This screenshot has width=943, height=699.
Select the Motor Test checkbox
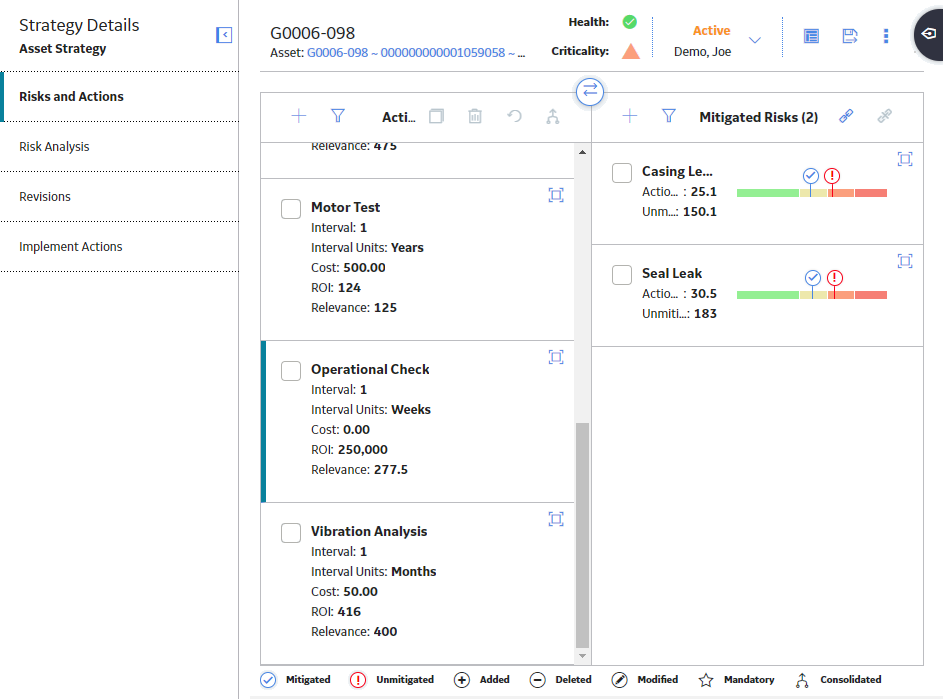coord(291,209)
